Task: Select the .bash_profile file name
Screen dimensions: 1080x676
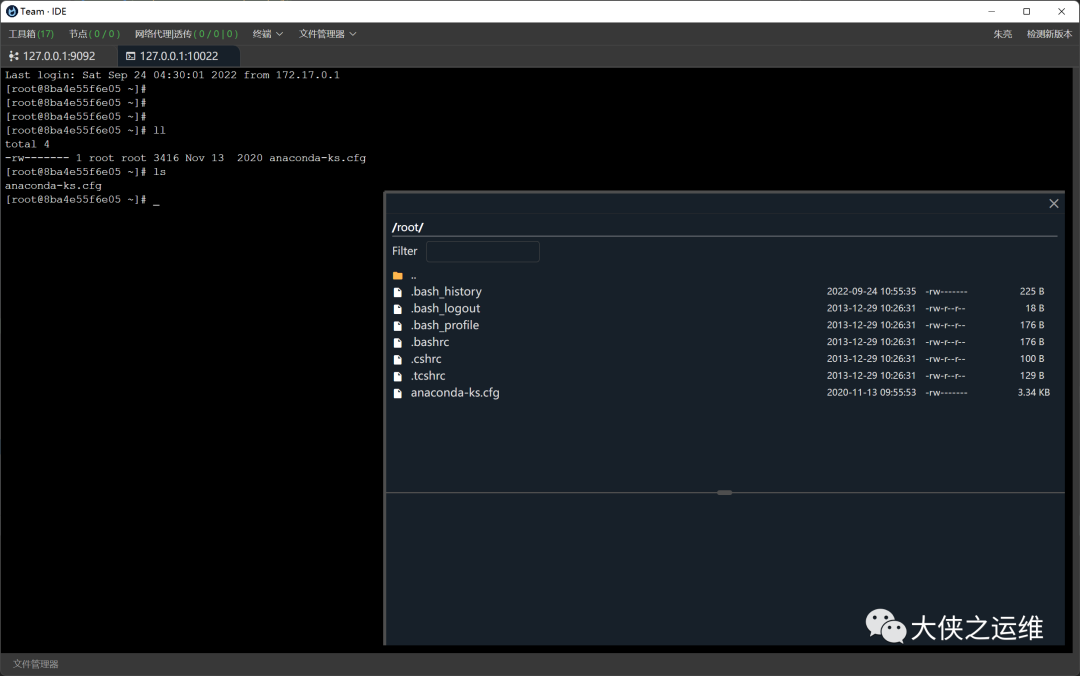Action: [x=444, y=325]
